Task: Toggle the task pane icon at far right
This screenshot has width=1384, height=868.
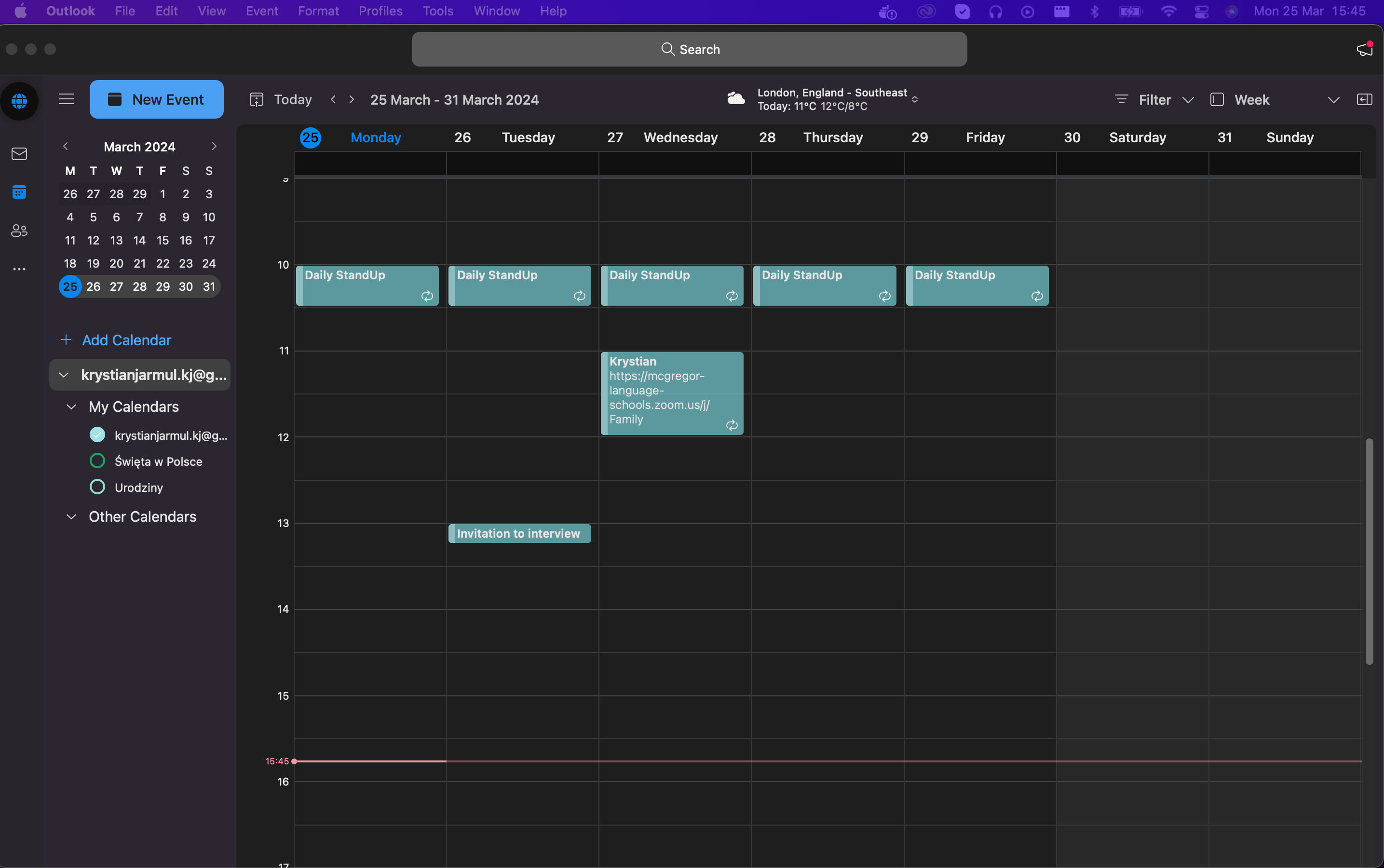Action: (1365, 99)
